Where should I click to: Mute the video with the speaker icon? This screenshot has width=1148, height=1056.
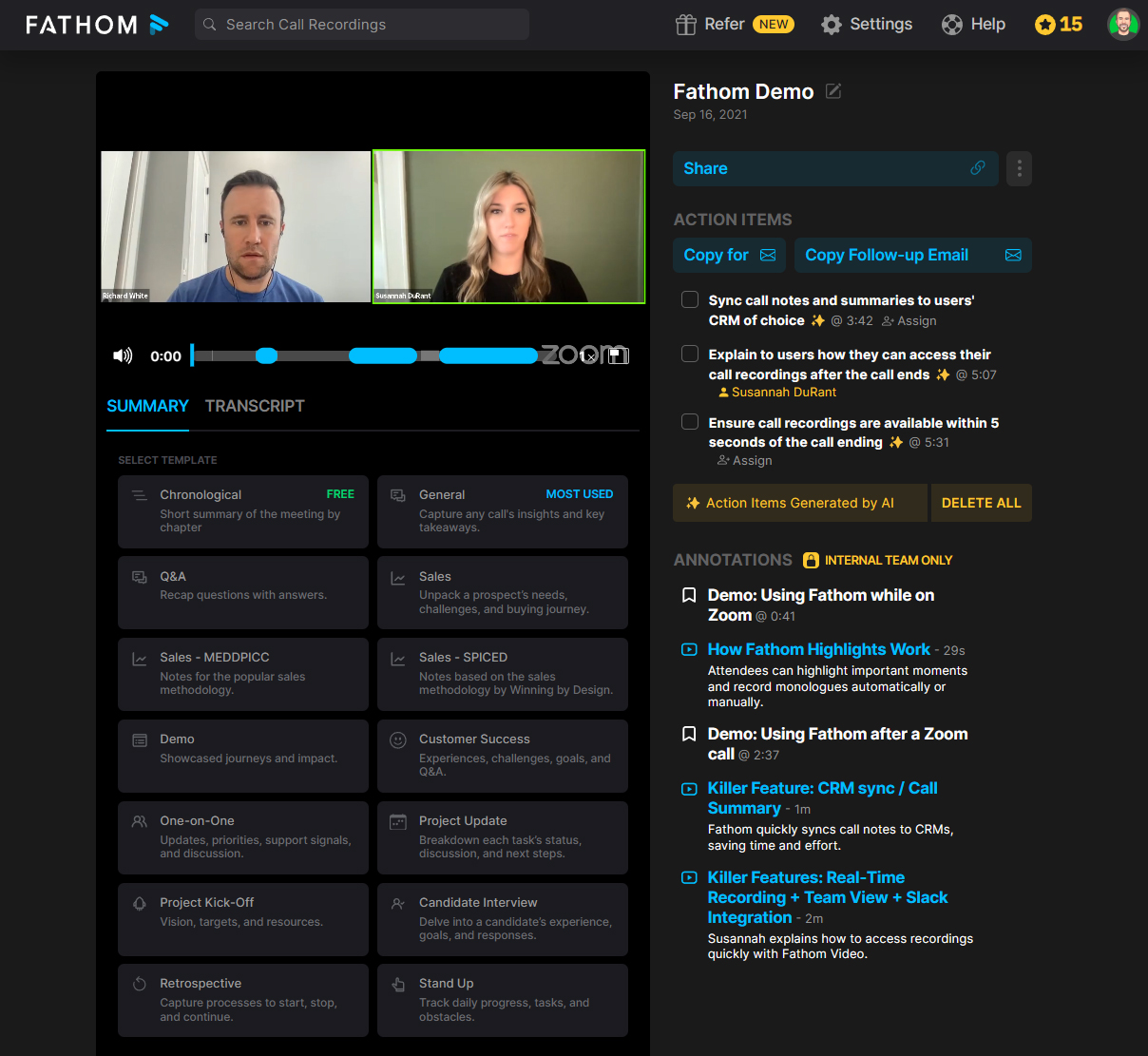click(123, 355)
